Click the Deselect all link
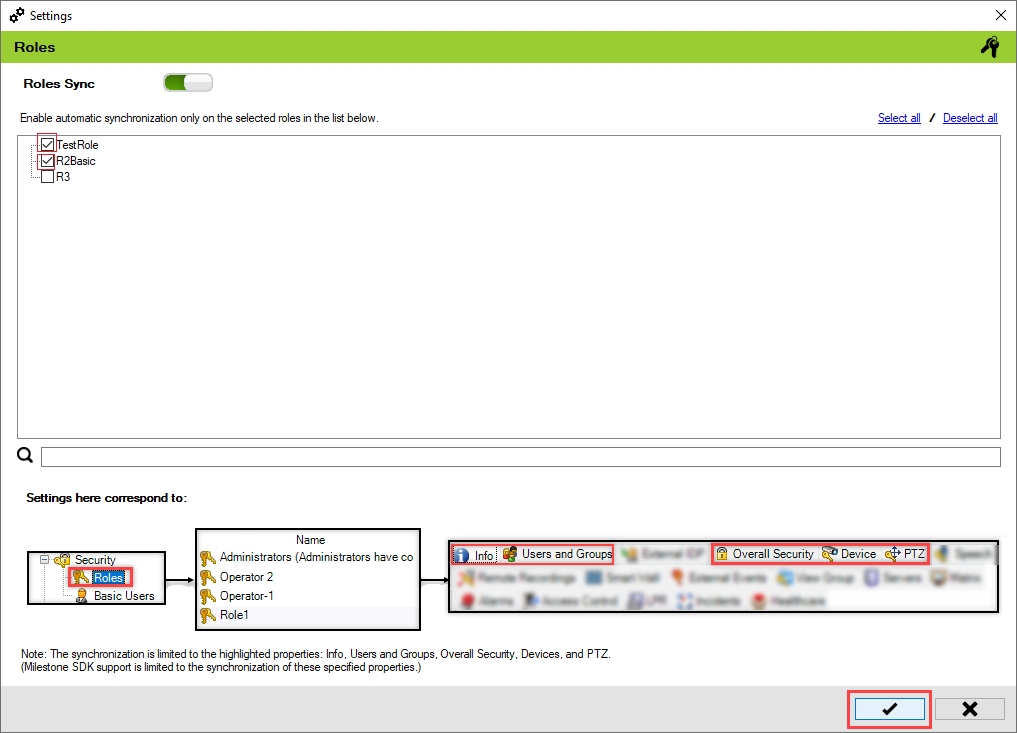This screenshot has width=1017, height=733. tap(970, 118)
